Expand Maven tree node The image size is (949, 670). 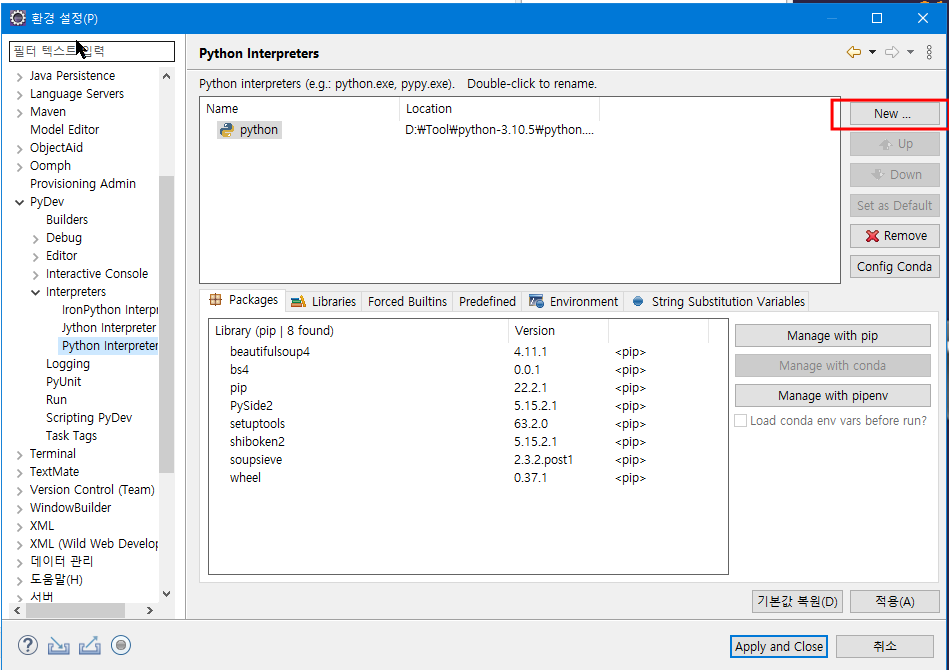[x=19, y=113]
